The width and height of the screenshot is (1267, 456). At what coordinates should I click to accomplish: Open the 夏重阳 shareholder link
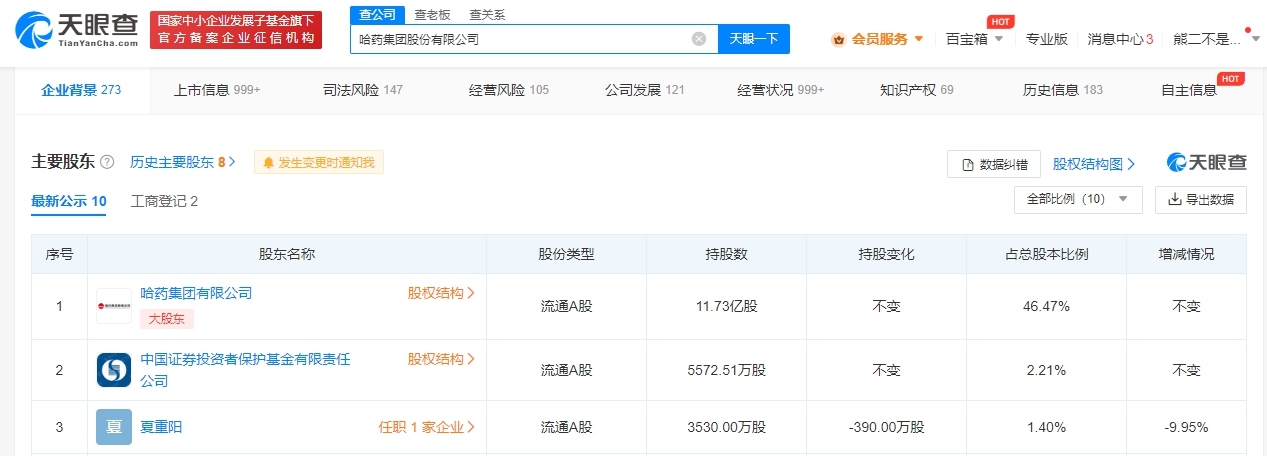(x=161, y=427)
